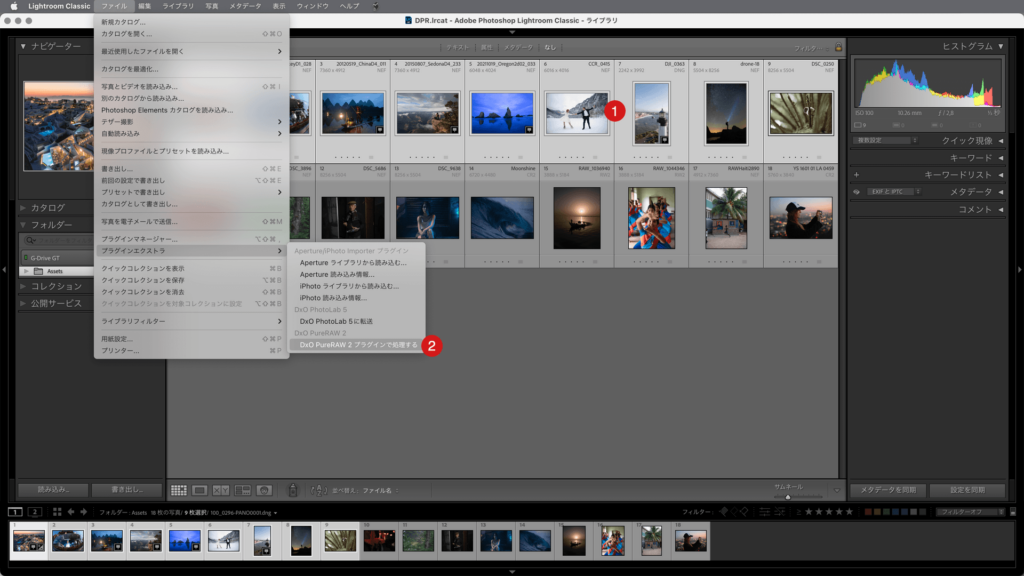Open フィルターオフ filter preset dropdown
The width and height of the screenshot is (1024, 576).
tap(970, 512)
